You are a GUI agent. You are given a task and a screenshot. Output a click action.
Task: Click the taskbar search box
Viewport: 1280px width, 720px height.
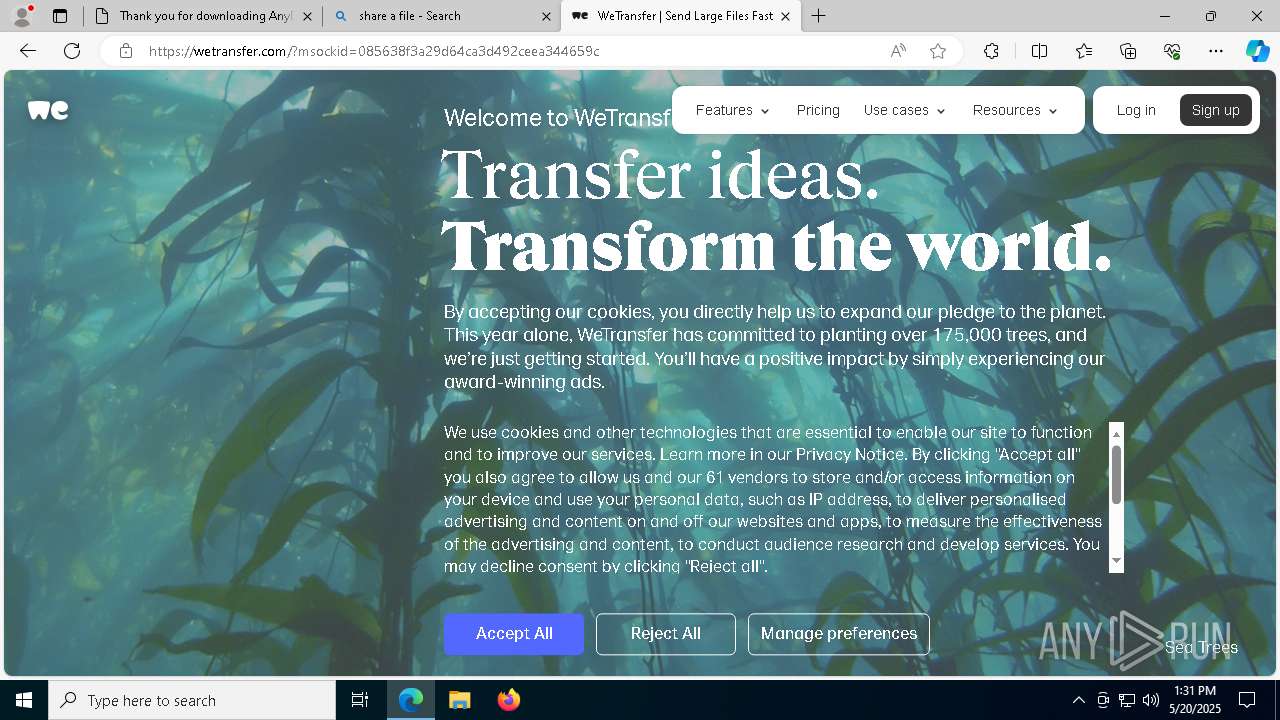(x=192, y=700)
